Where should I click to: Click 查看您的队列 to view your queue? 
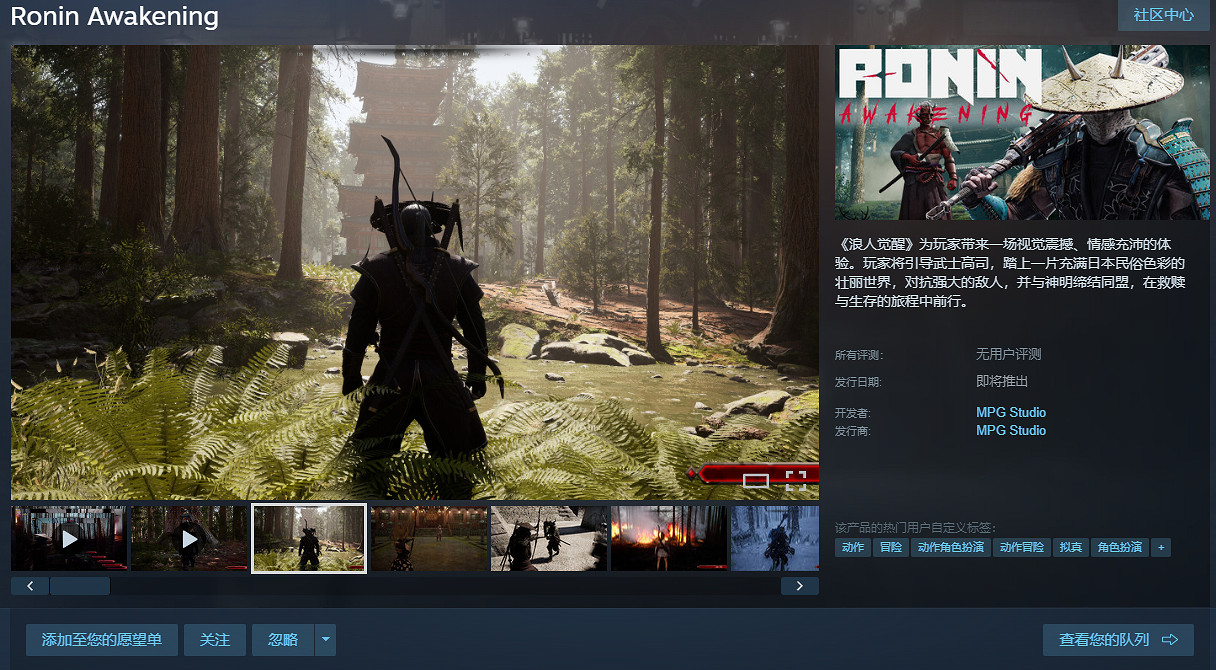(x=1118, y=640)
